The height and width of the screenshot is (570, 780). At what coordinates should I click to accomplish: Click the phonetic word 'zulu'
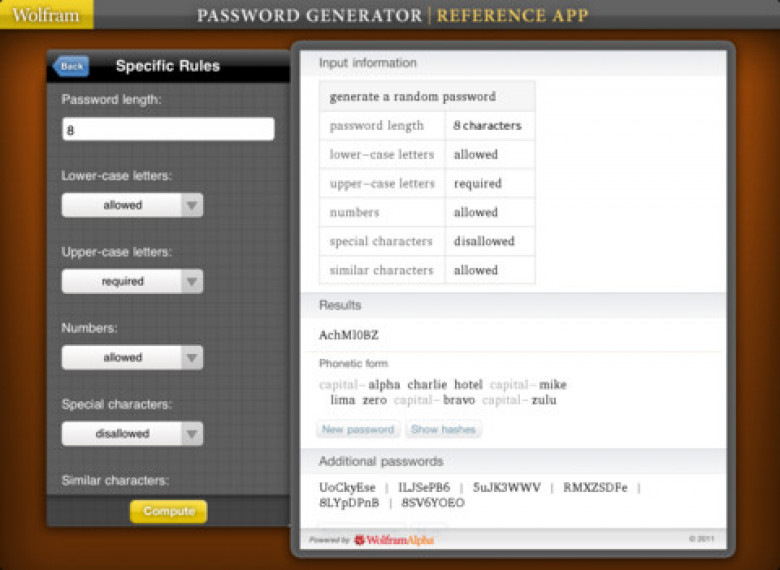pyautogui.click(x=544, y=400)
